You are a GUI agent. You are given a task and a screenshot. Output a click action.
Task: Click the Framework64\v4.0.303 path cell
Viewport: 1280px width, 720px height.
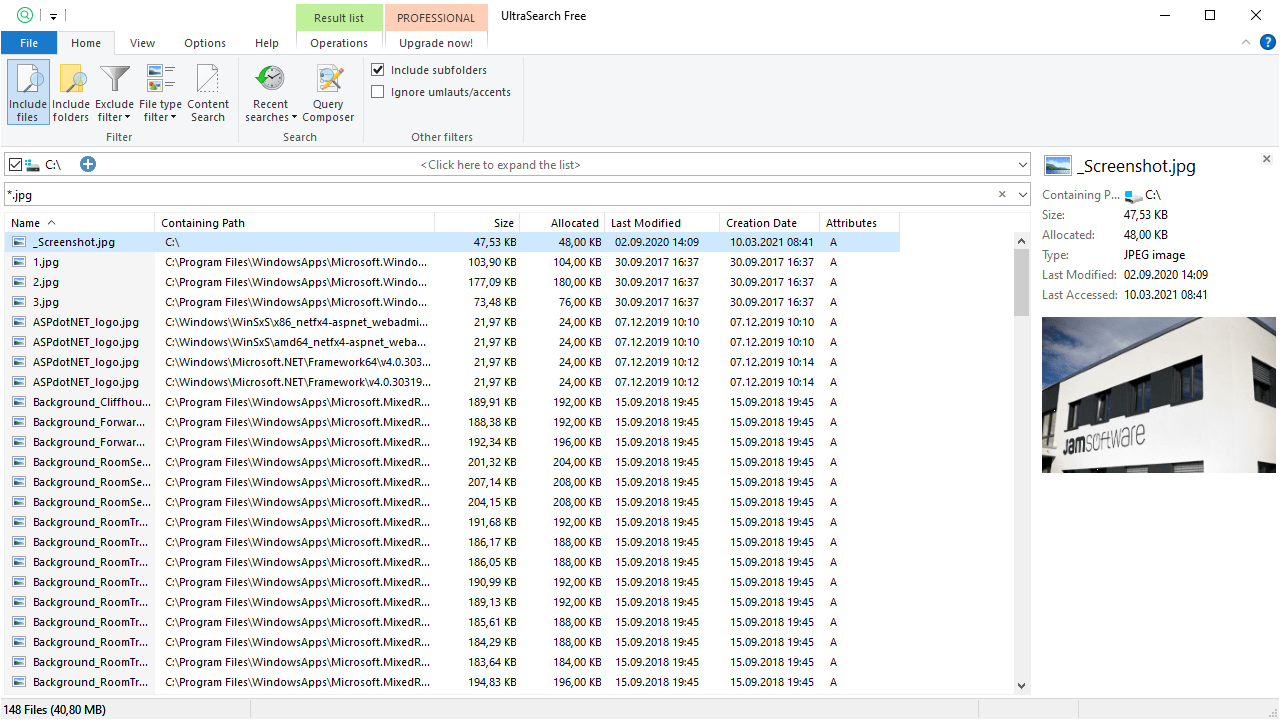297,362
